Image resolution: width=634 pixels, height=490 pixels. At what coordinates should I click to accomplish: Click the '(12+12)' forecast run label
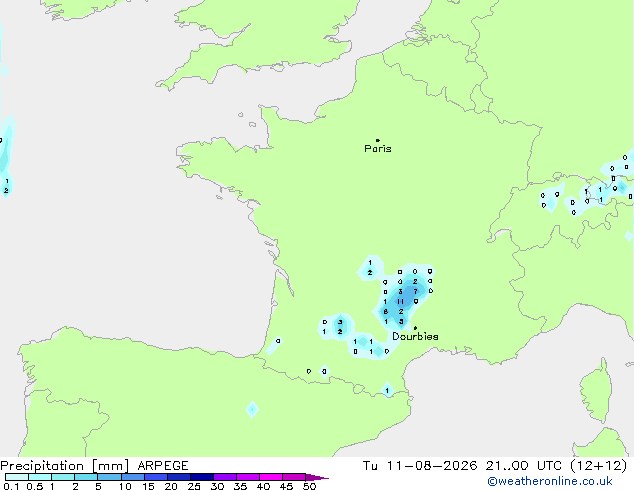(598, 466)
